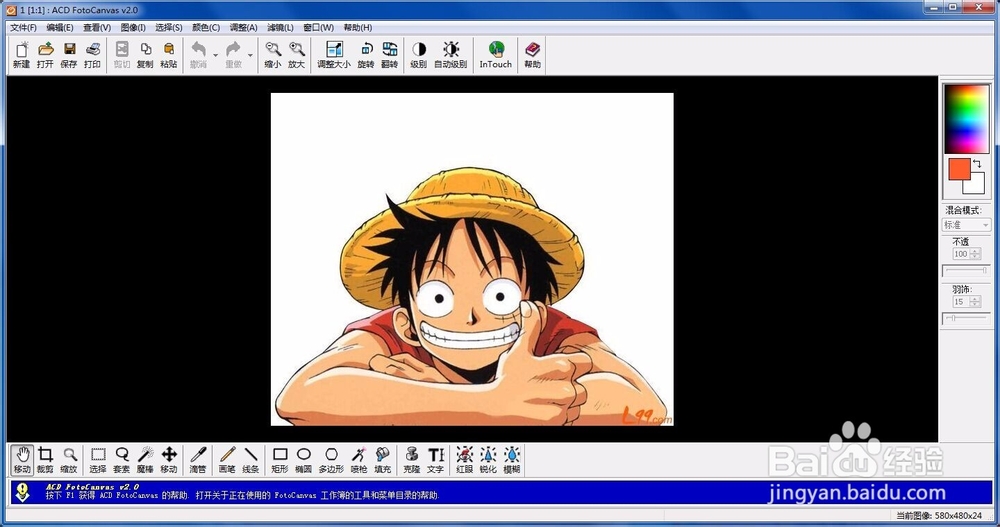
Task: Select the 缩放 magnifier tool
Action: click(x=69, y=460)
